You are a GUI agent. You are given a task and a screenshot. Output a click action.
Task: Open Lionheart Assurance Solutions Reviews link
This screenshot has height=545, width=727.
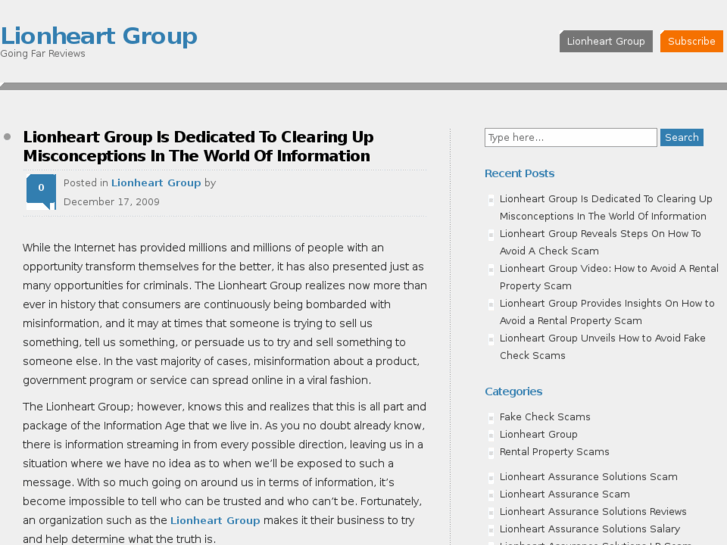click(x=593, y=512)
